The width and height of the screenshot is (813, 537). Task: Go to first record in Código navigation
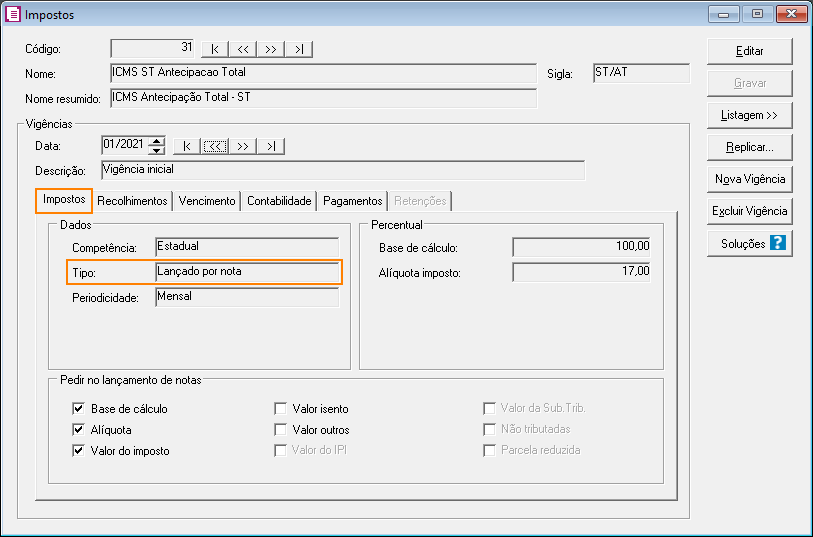tap(215, 49)
